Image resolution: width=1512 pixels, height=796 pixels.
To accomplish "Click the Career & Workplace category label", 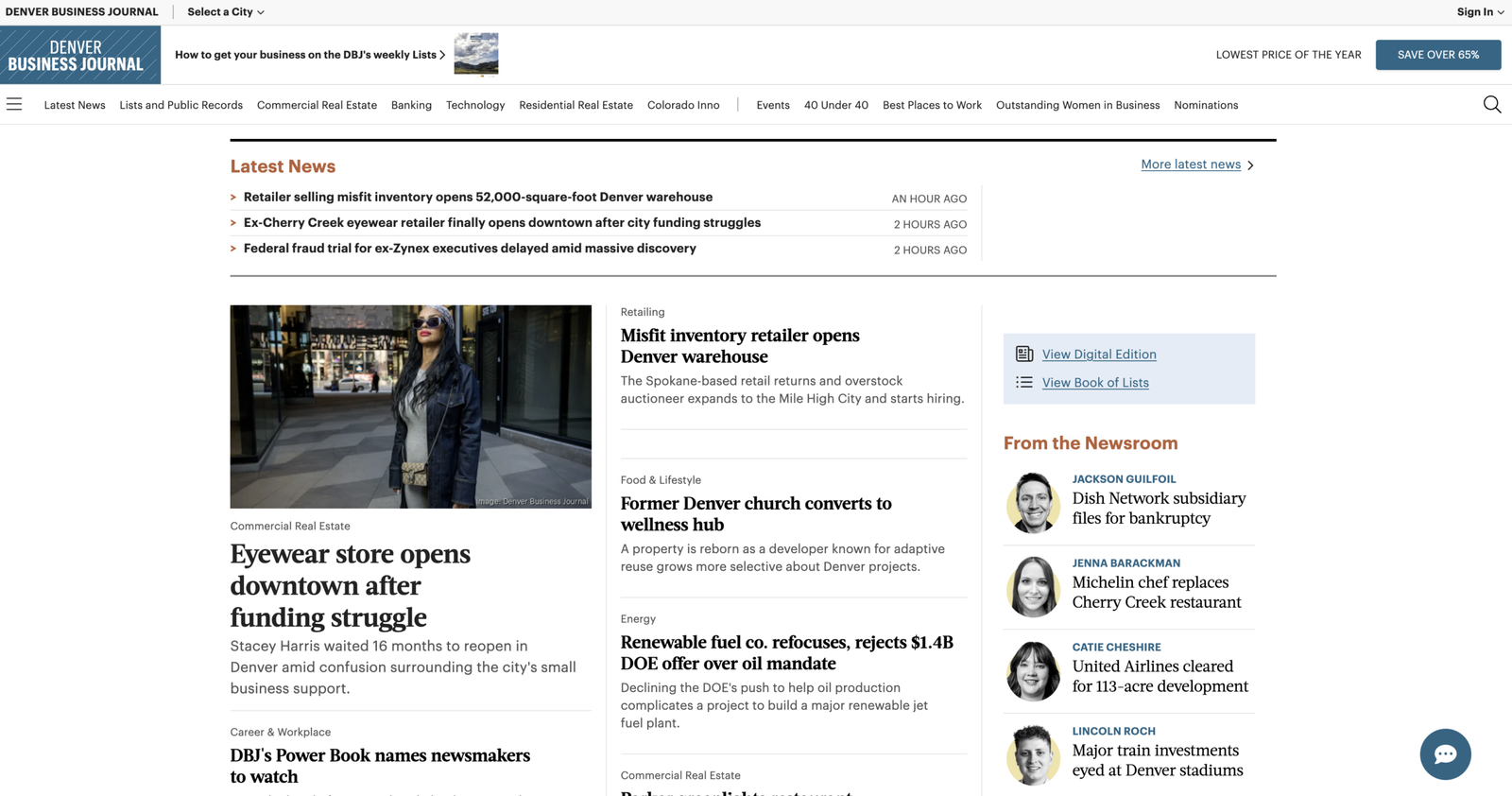I will pyautogui.click(x=281, y=733).
